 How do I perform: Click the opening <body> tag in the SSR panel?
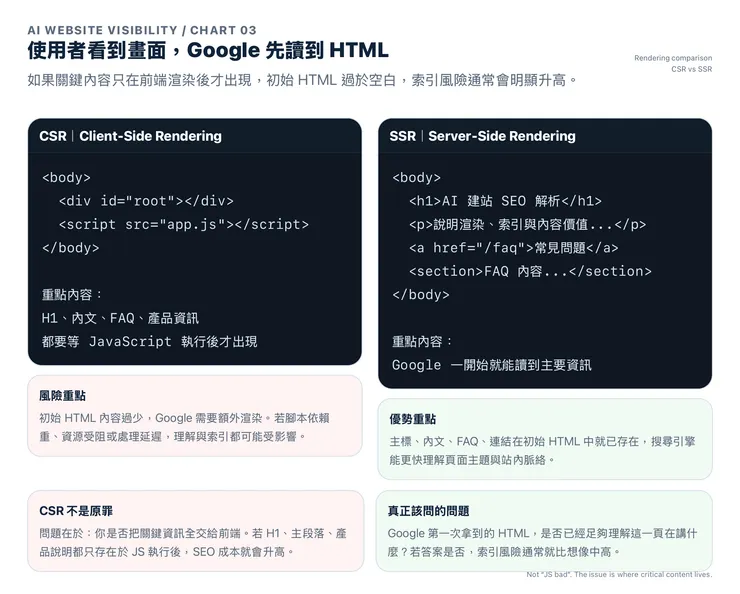(x=416, y=178)
